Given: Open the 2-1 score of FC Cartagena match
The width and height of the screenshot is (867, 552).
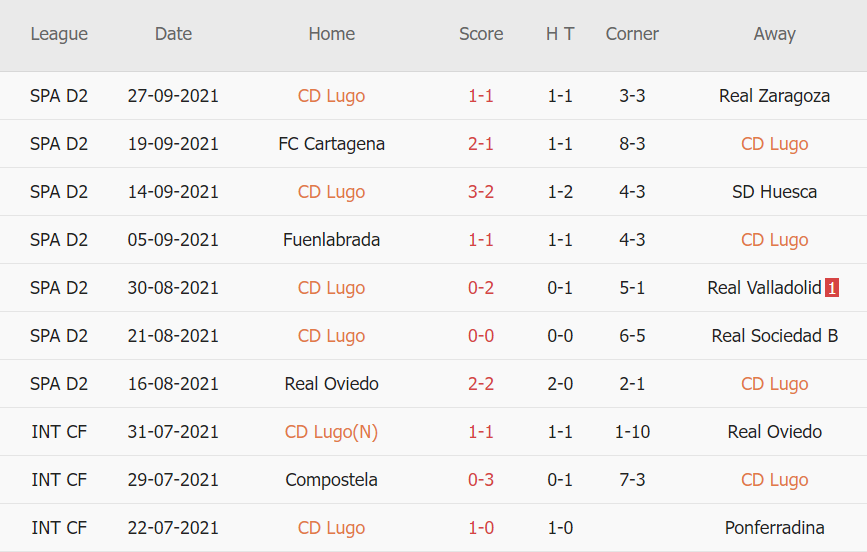Looking at the screenshot, I should [481, 144].
